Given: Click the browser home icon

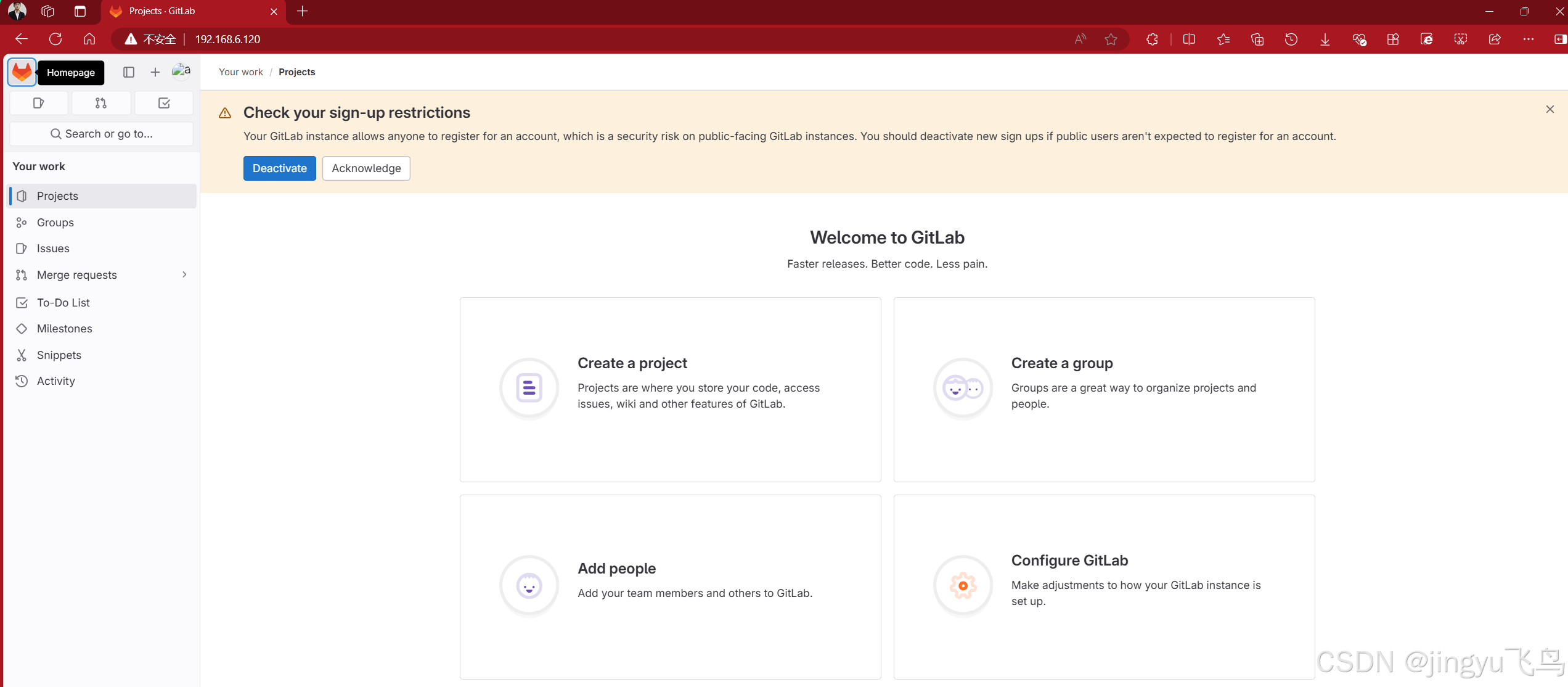Looking at the screenshot, I should [x=89, y=39].
